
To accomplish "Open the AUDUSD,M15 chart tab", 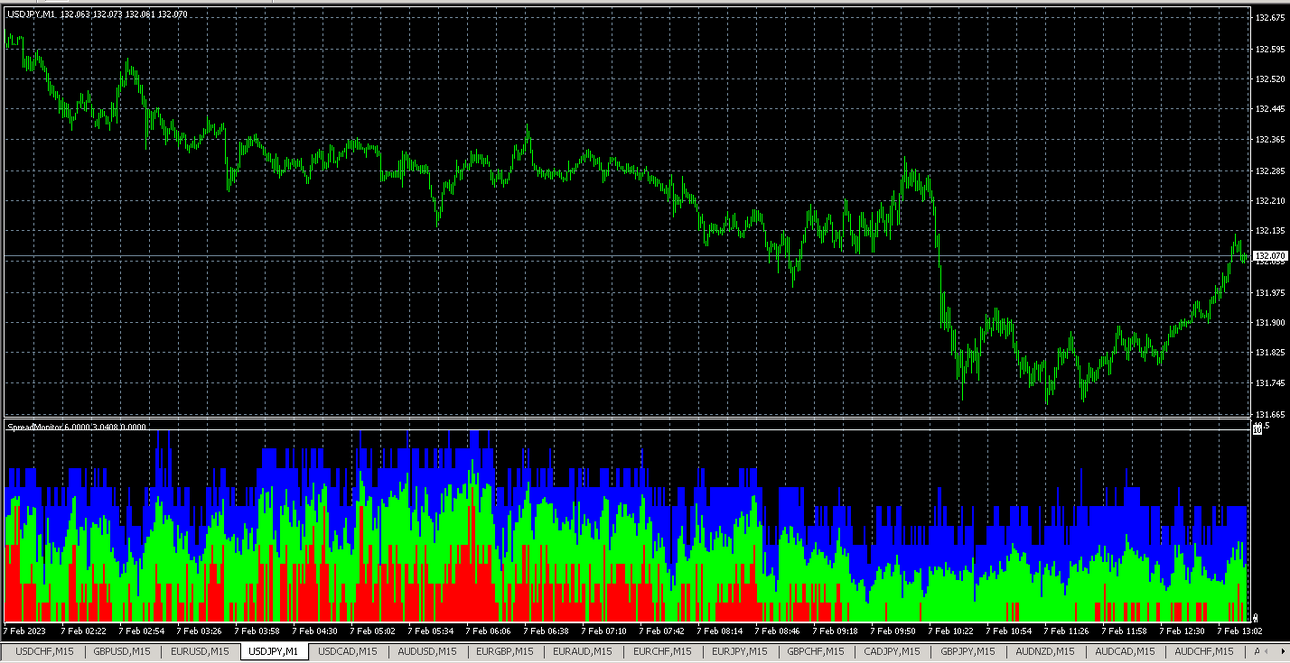I will pyautogui.click(x=428, y=652).
